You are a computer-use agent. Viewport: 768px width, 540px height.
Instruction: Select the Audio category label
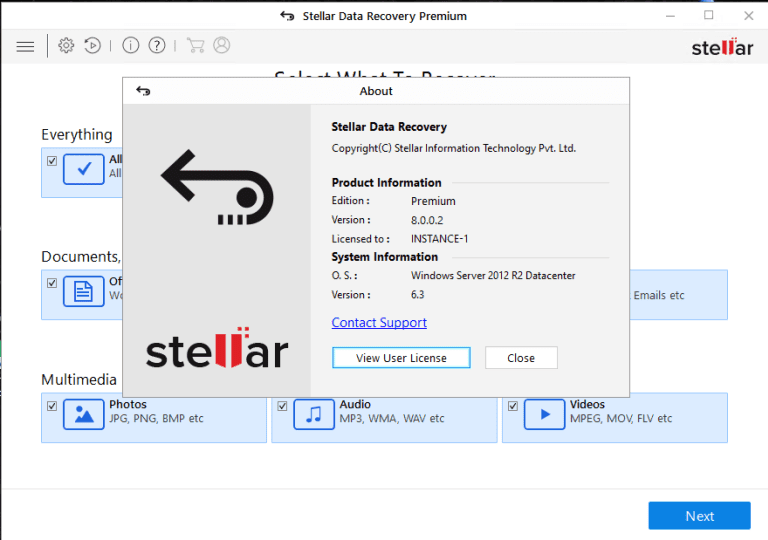tap(355, 404)
